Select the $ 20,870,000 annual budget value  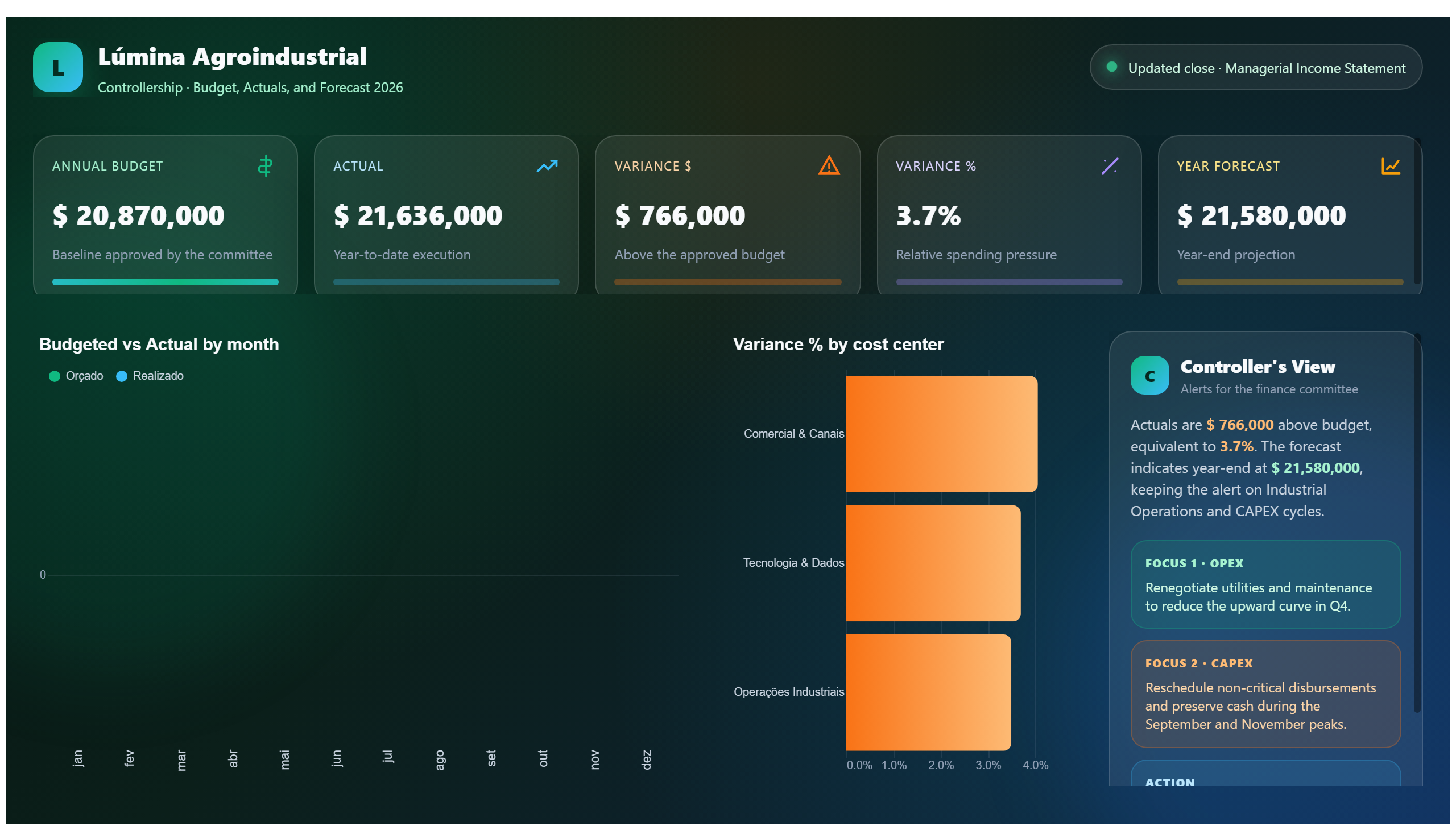pos(139,215)
